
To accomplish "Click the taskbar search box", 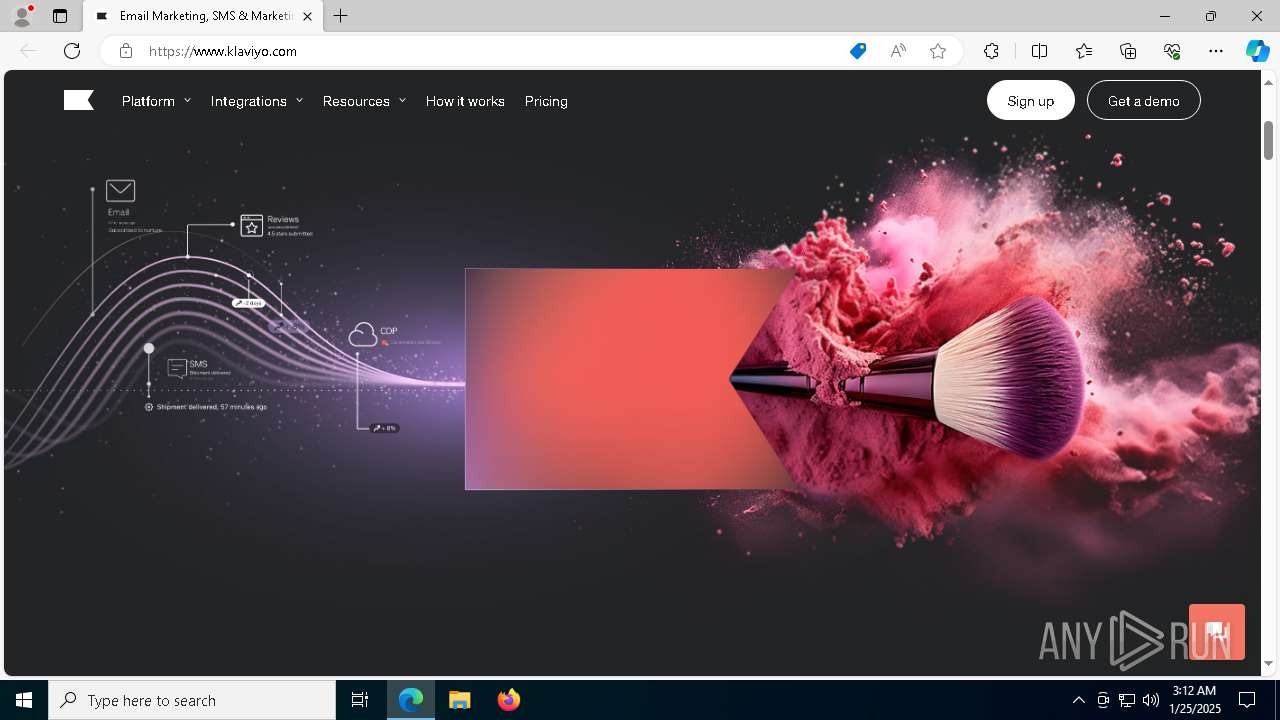I will 192,700.
